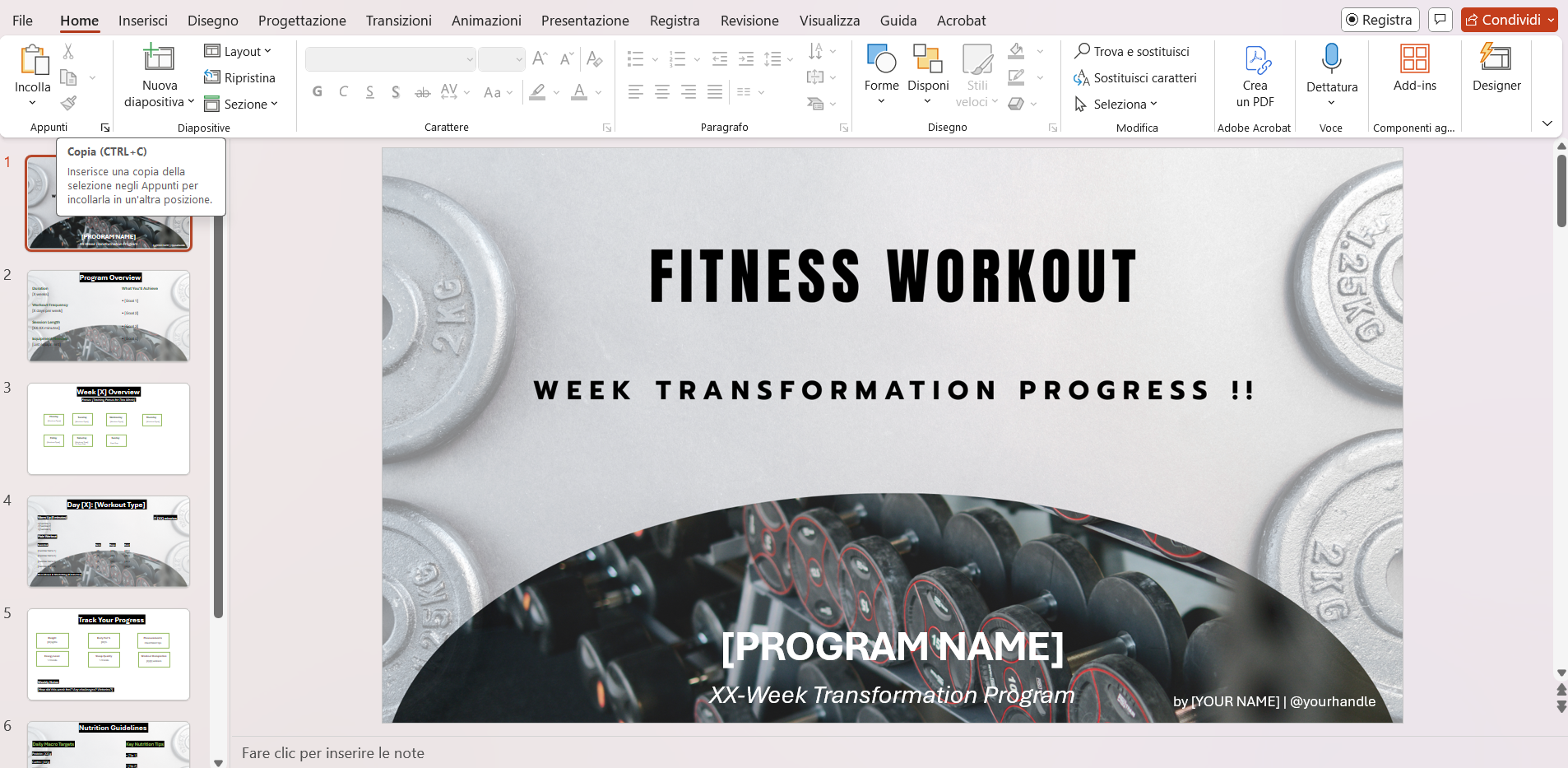Click the numbered list icon
Viewport: 1568px width, 768px height.
[678, 58]
